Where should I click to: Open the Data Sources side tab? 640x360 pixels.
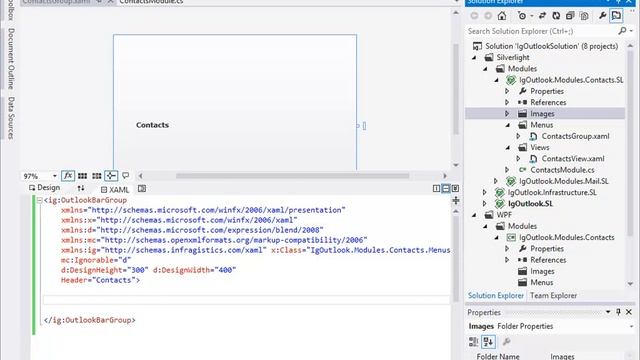pos(11,118)
